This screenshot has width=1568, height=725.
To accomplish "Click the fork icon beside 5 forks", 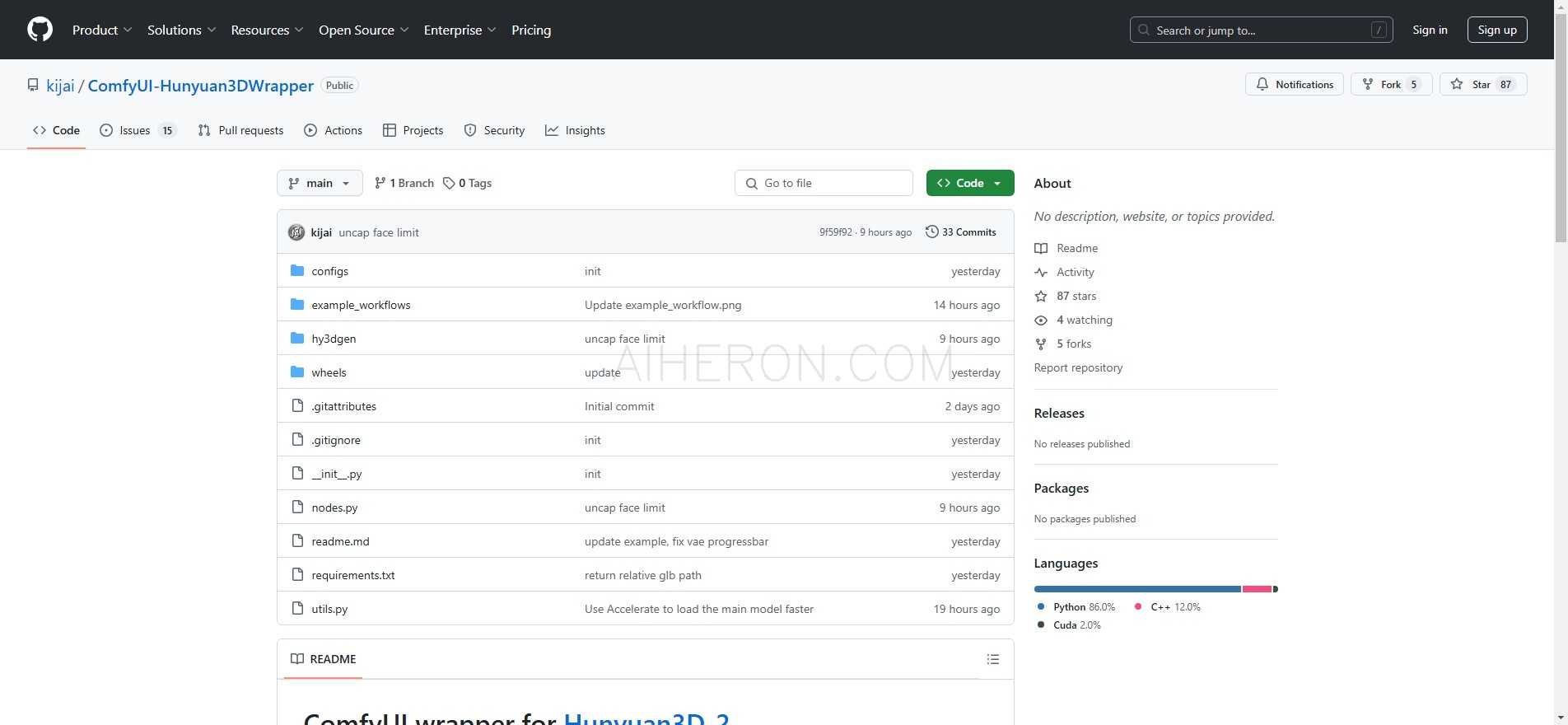I will click(x=1041, y=344).
